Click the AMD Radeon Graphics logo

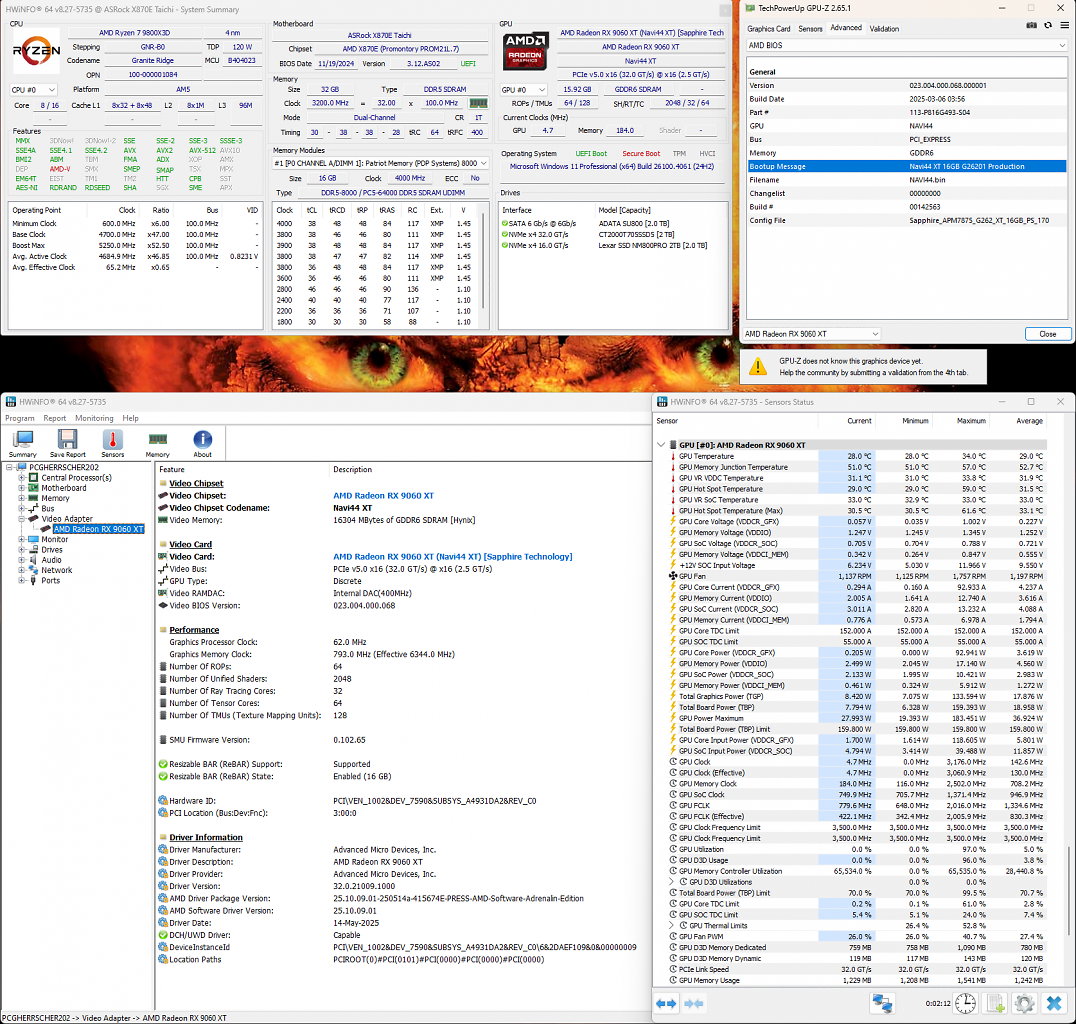526,50
